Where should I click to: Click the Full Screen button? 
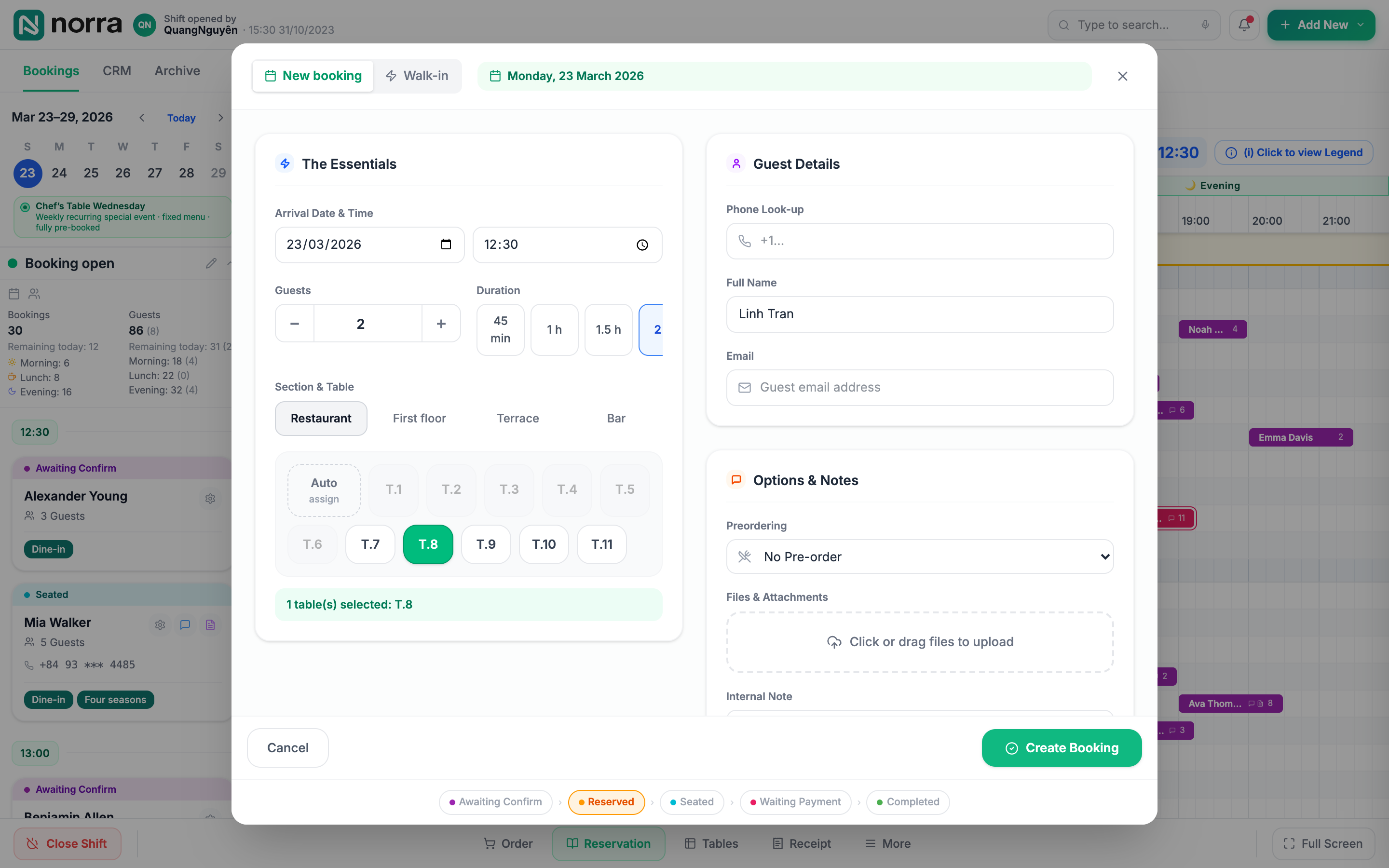1323,843
